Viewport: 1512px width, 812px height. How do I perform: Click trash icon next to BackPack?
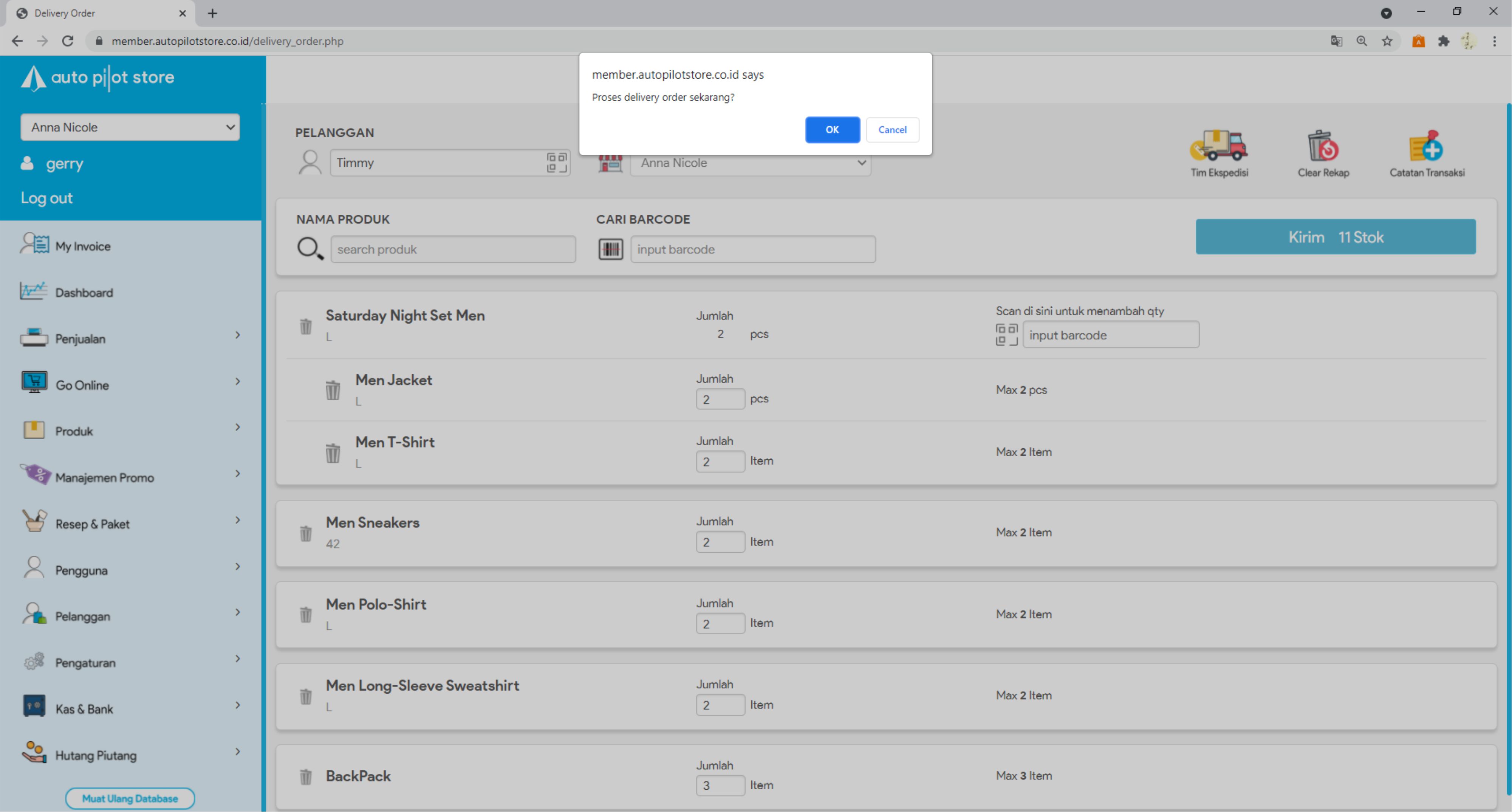[x=306, y=777]
